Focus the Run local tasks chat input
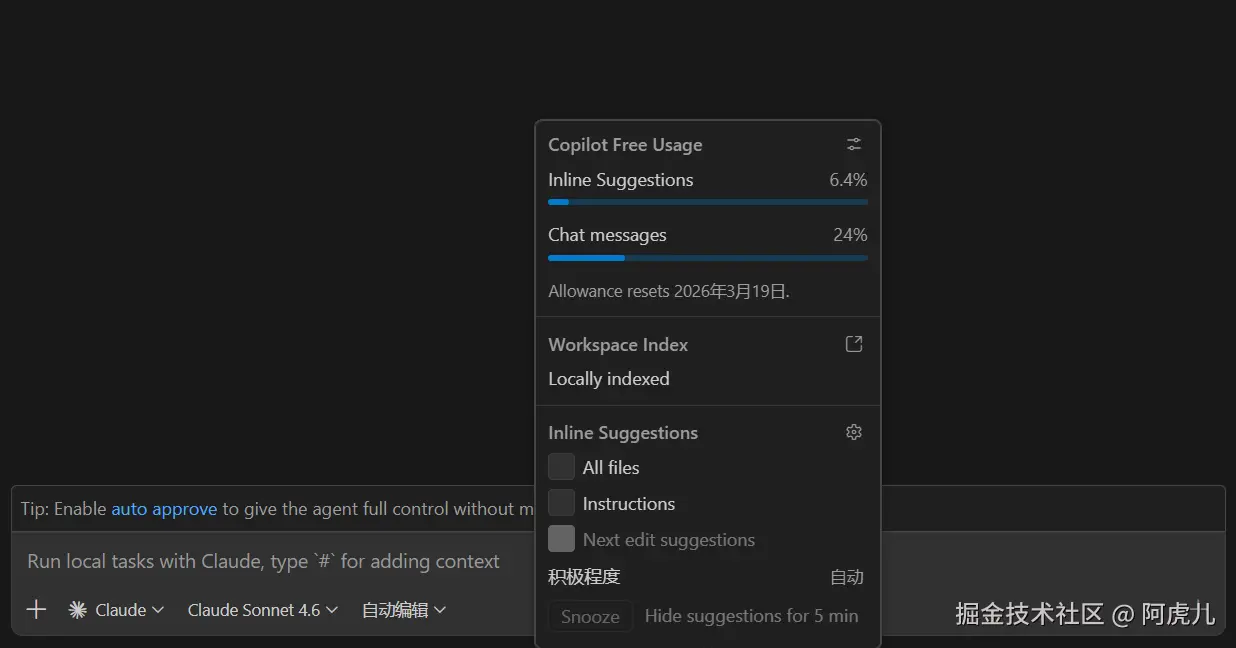 click(264, 562)
